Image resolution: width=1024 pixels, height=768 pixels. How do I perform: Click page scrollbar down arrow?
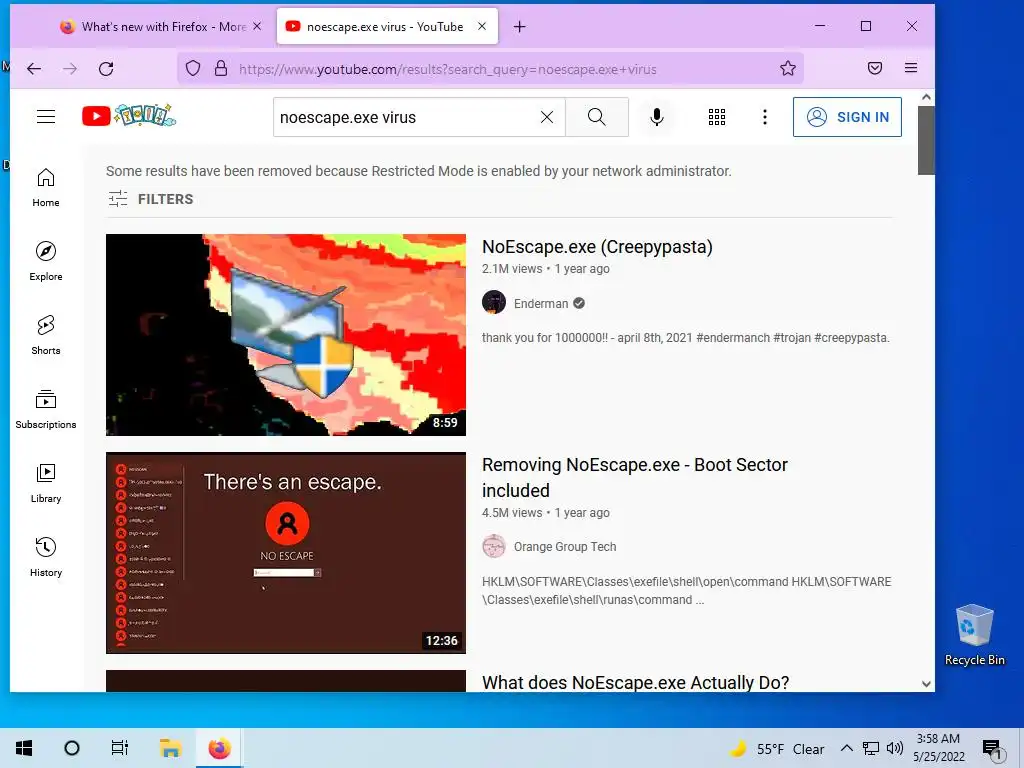pyautogui.click(x=926, y=684)
